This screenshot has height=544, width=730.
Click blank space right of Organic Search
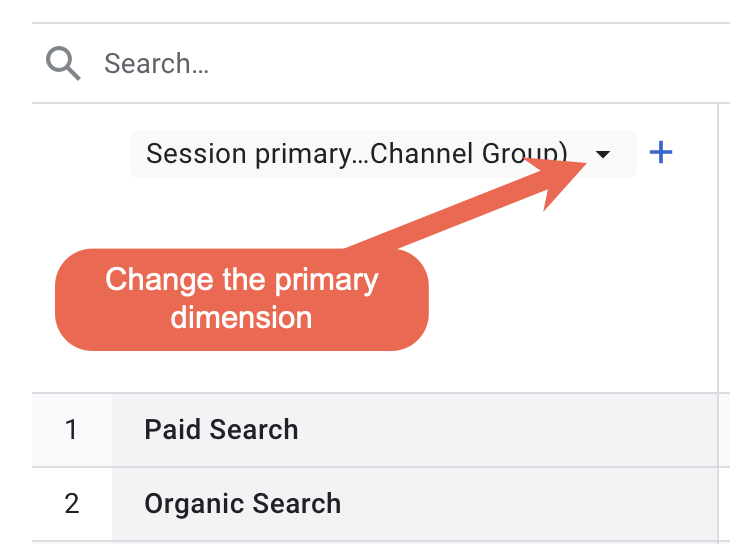click(x=528, y=504)
